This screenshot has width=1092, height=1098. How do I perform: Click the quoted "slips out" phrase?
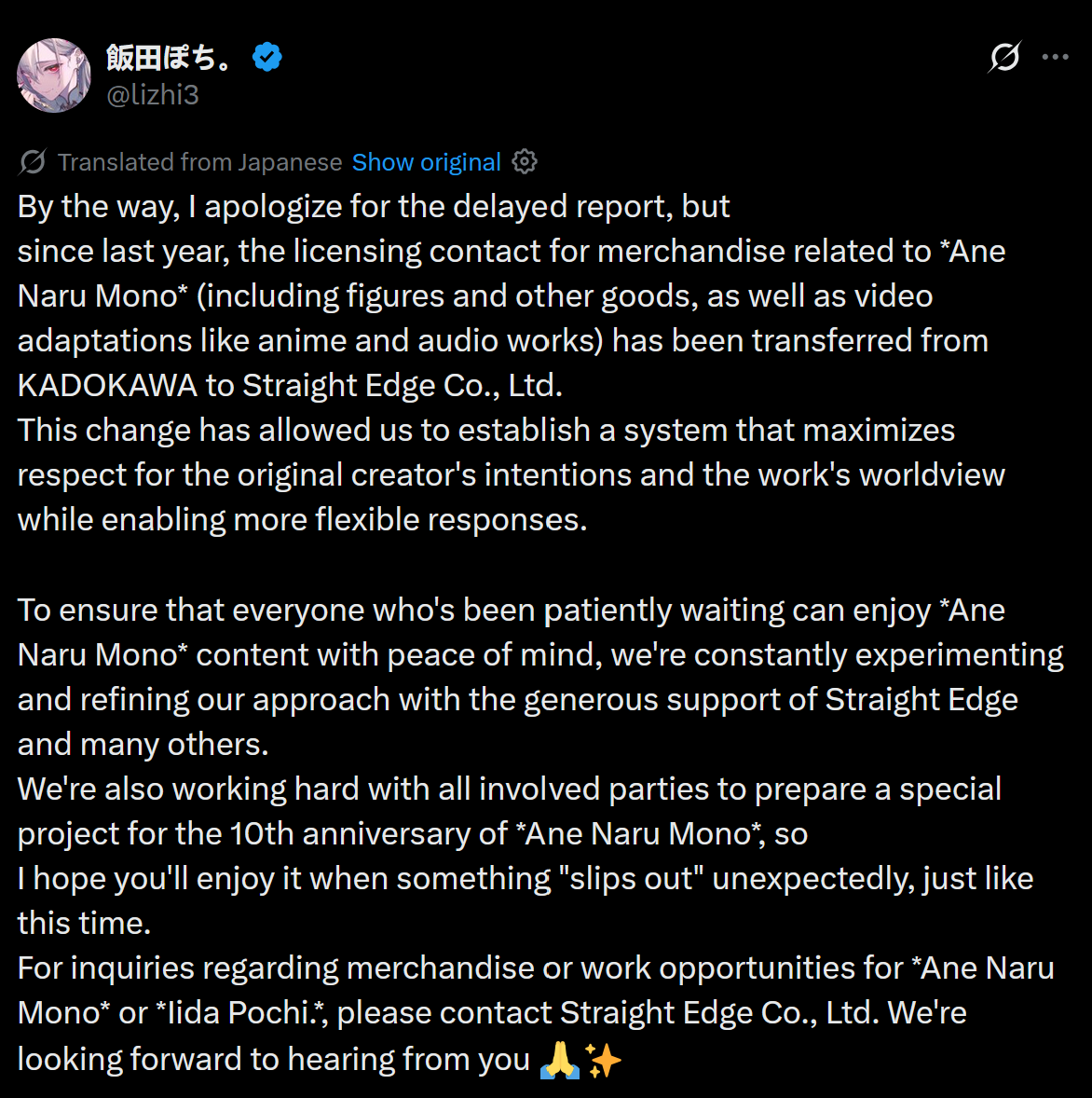point(627,878)
